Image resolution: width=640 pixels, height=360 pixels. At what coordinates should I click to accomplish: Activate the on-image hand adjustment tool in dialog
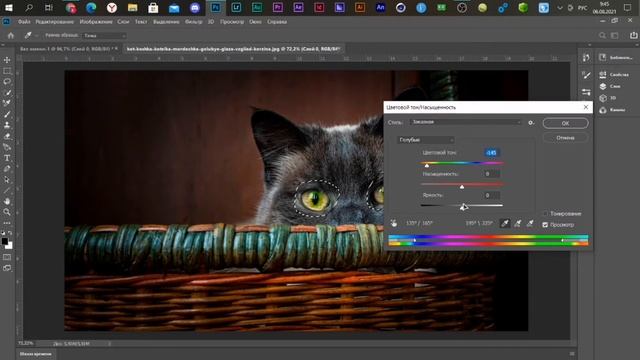(x=393, y=223)
